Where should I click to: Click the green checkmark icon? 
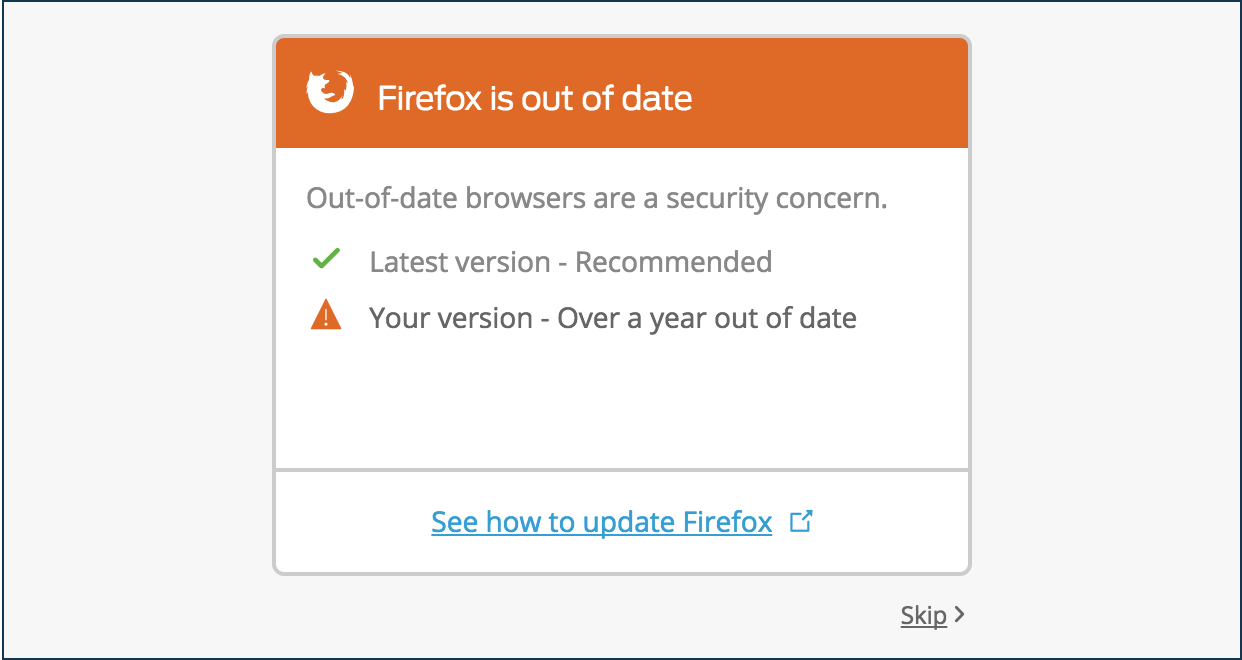(326, 260)
